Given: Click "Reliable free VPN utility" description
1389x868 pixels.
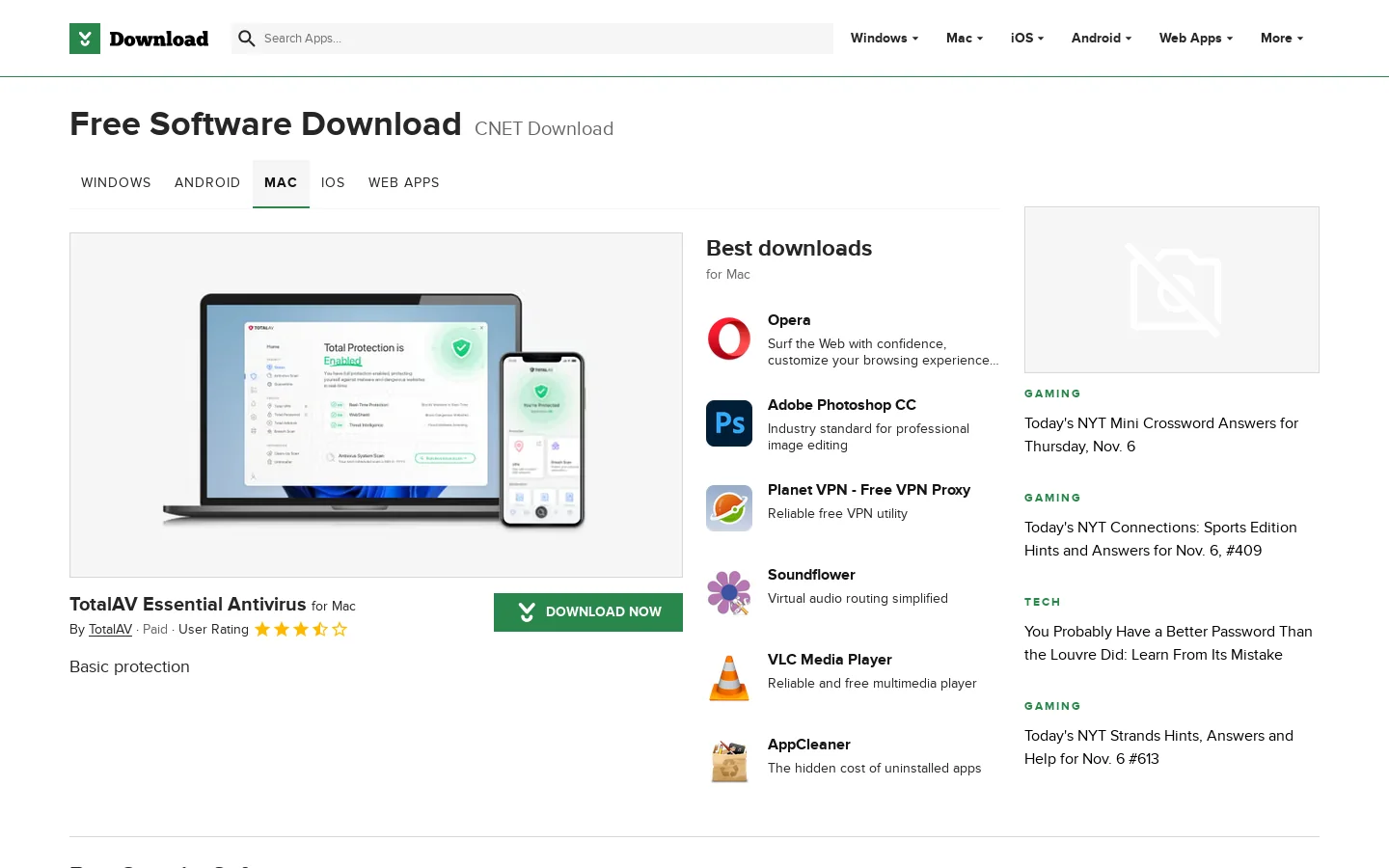Looking at the screenshot, I should coord(837,514).
